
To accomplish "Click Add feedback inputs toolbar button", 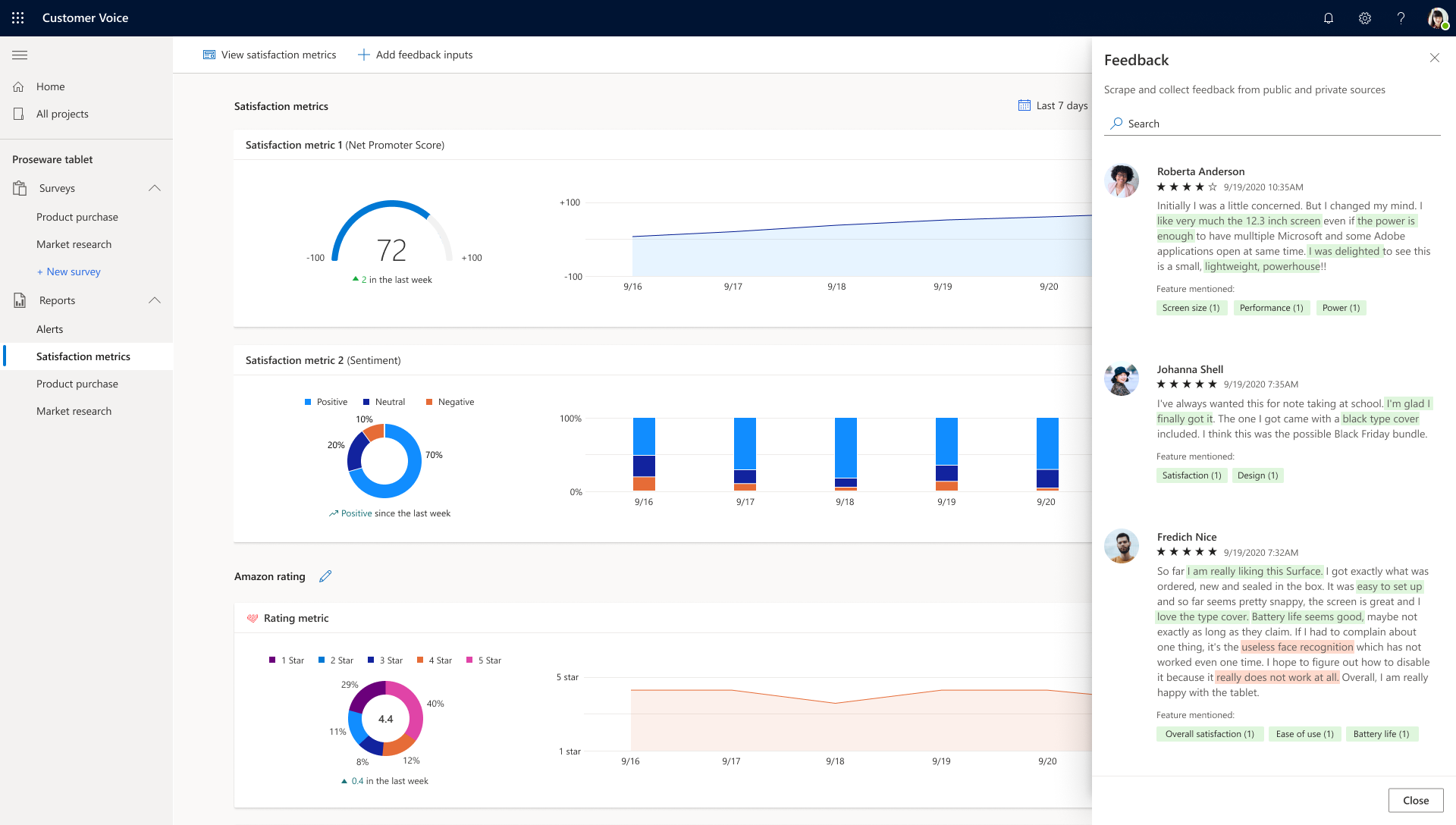I will 415,55.
